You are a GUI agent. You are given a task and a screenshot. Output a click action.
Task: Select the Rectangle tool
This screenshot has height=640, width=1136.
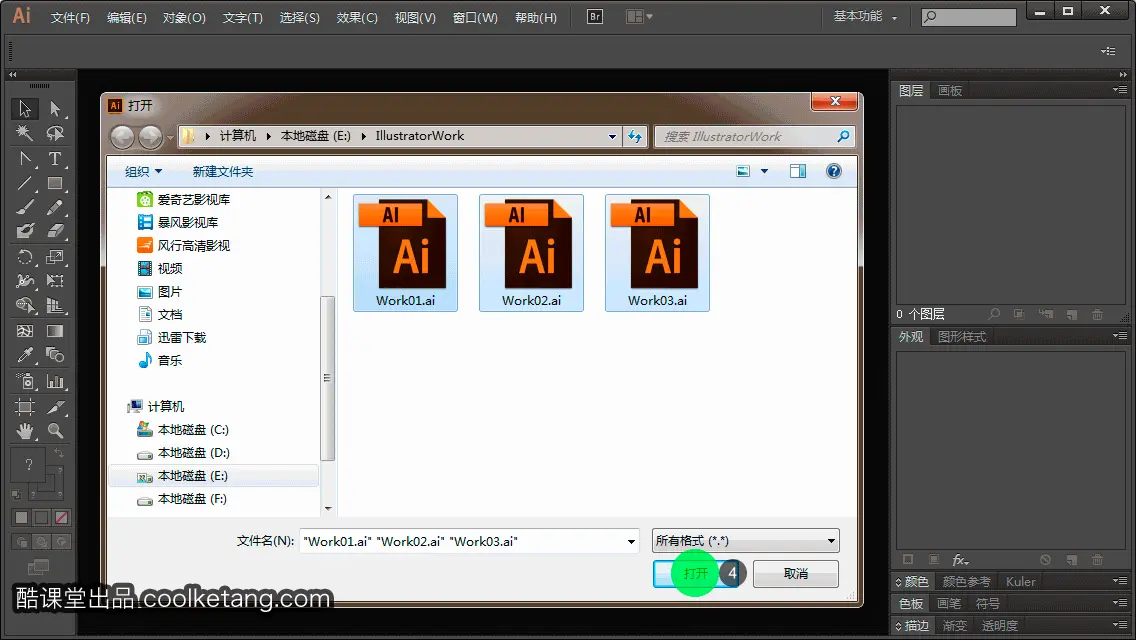tap(55, 183)
